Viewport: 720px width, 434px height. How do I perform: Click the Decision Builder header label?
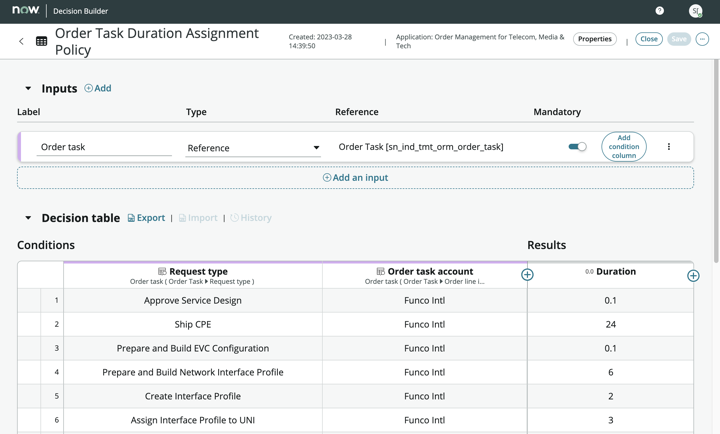(x=80, y=11)
